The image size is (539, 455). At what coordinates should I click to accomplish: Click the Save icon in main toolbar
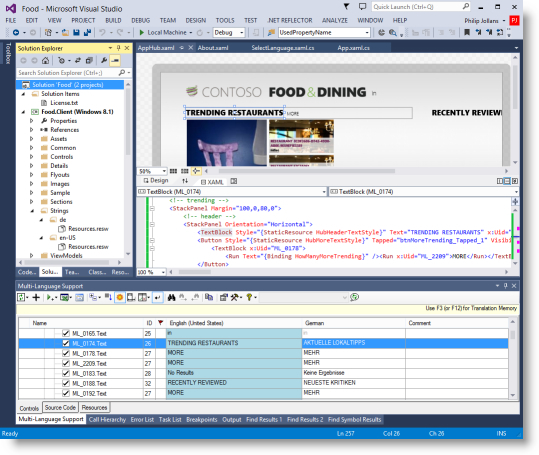(x=76, y=33)
